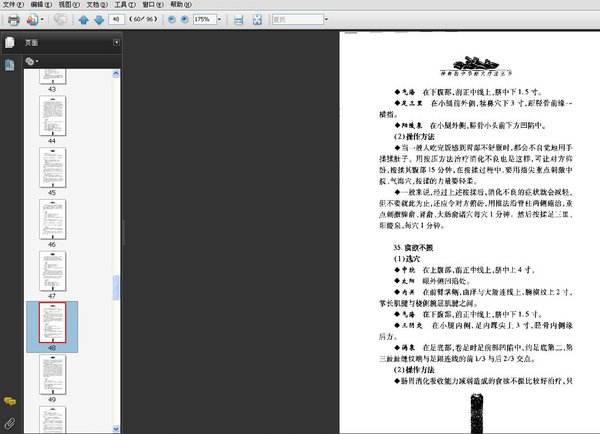
Task: Open the pages panel options gear menu
Action: pyautogui.click(x=31, y=61)
